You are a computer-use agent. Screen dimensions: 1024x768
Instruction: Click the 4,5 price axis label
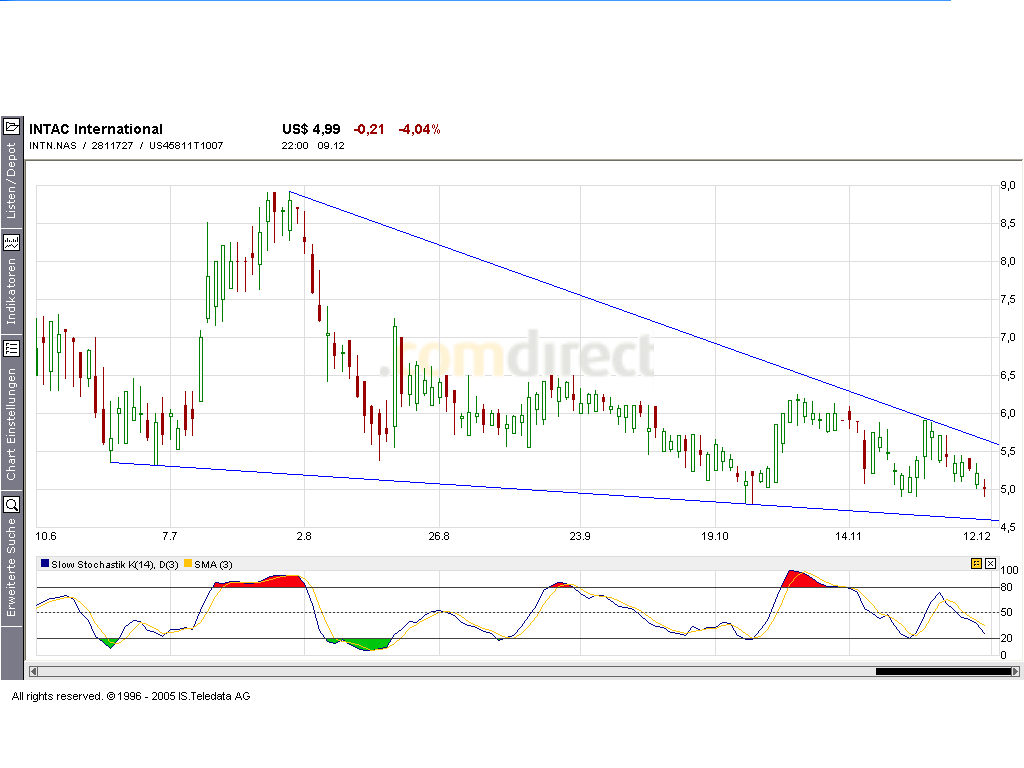click(x=1008, y=527)
